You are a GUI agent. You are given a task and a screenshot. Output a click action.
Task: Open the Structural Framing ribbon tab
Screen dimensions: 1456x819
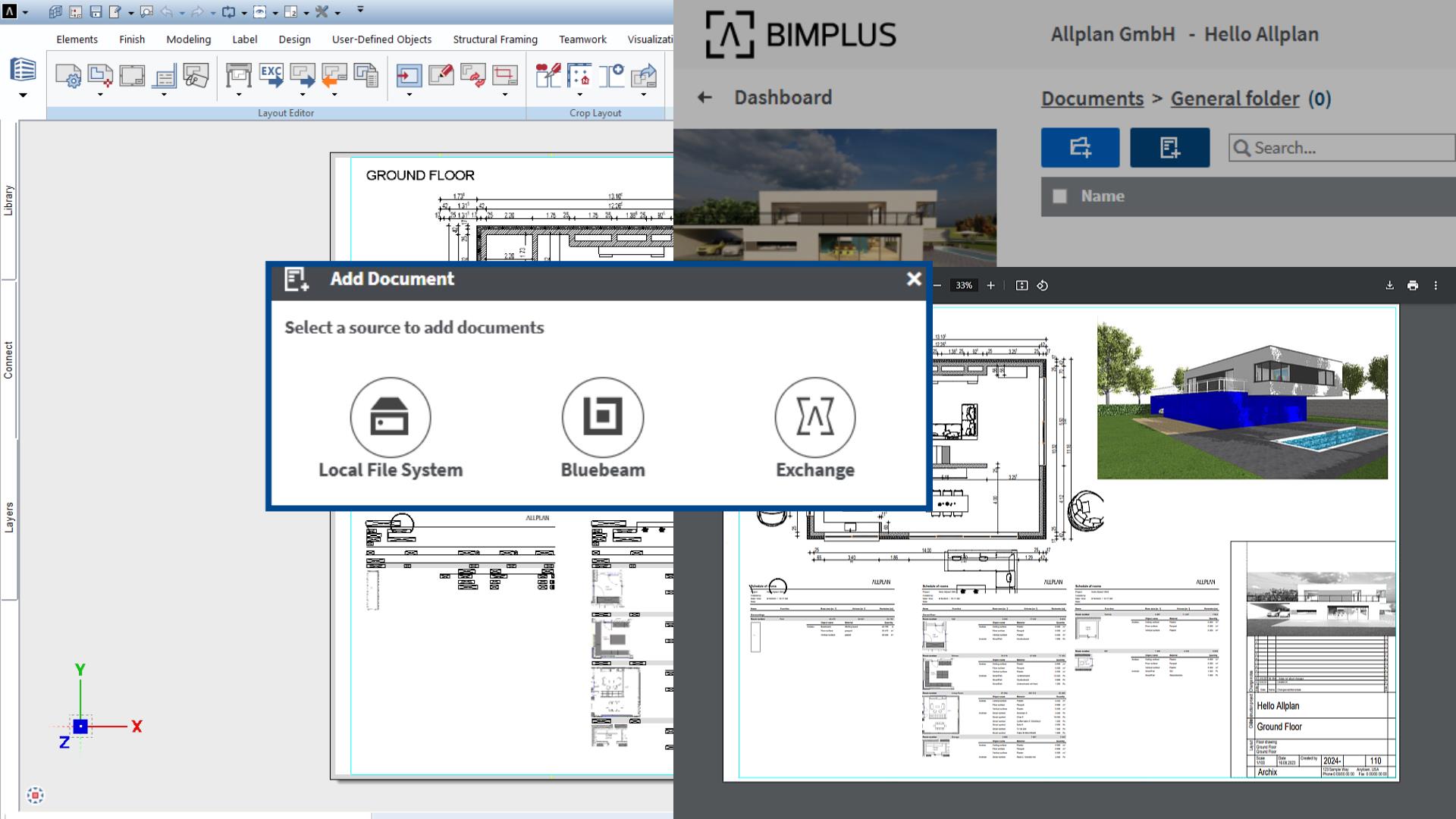495,39
